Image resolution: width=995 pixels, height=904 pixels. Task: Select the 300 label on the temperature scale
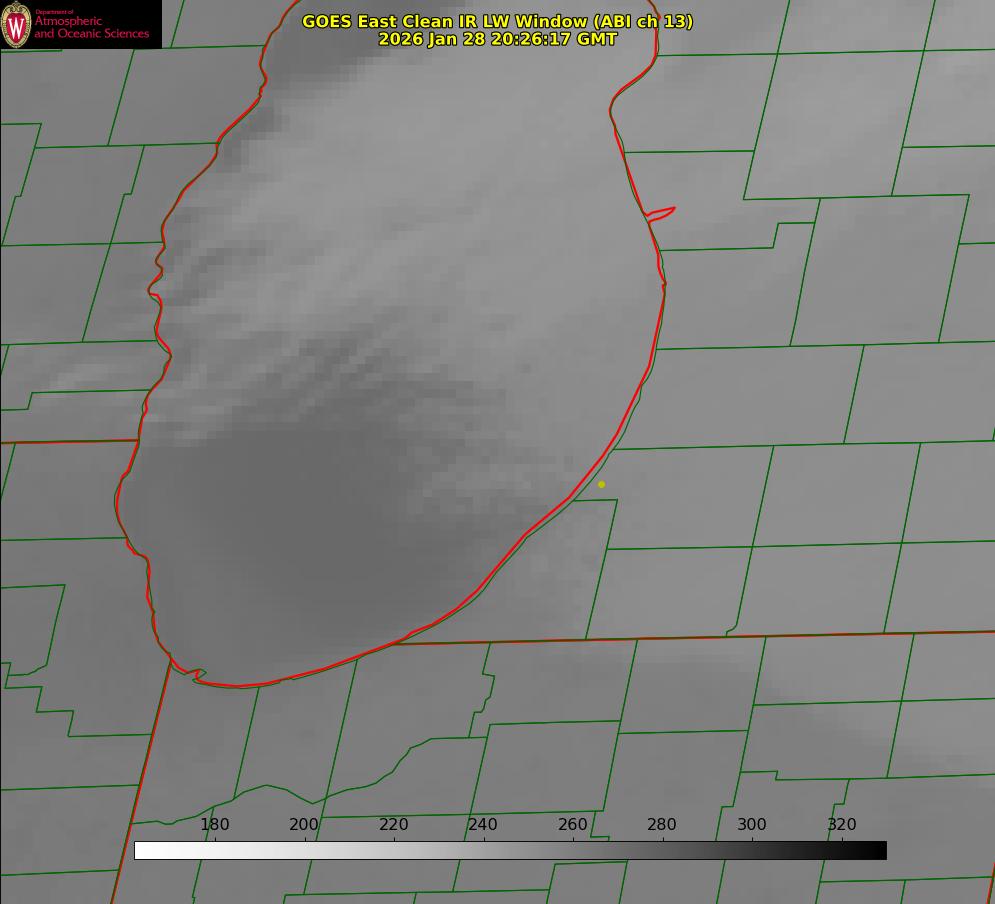752,824
